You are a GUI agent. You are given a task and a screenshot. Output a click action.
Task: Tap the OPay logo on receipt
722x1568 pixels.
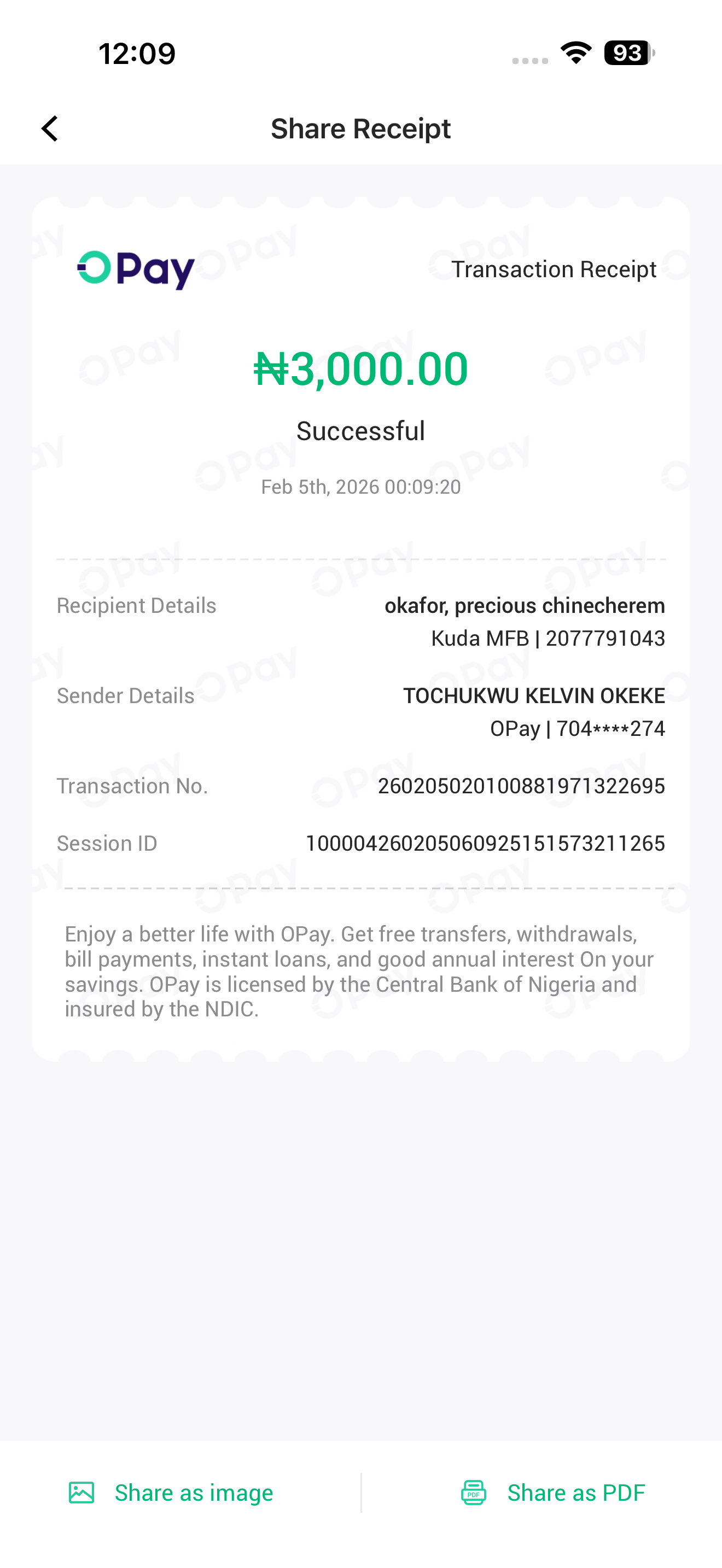click(x=136, y=270)
